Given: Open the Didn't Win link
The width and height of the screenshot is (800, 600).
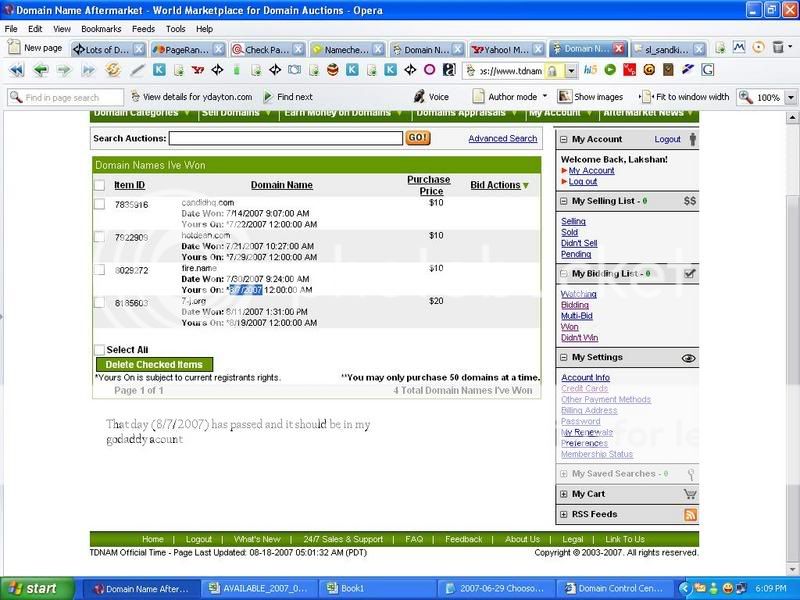Looking at the screenshot, I should [579, 338].
